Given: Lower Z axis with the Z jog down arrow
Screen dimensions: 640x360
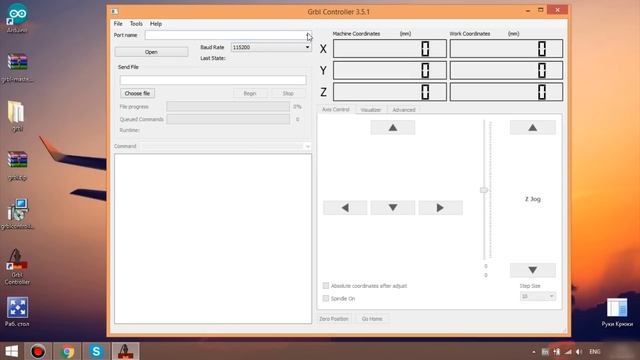Looking at the screenshot, I should [x=532, y=270].
